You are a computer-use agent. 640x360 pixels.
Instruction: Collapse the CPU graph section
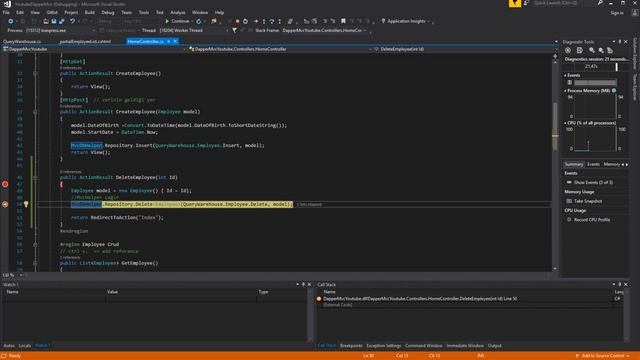565,123
